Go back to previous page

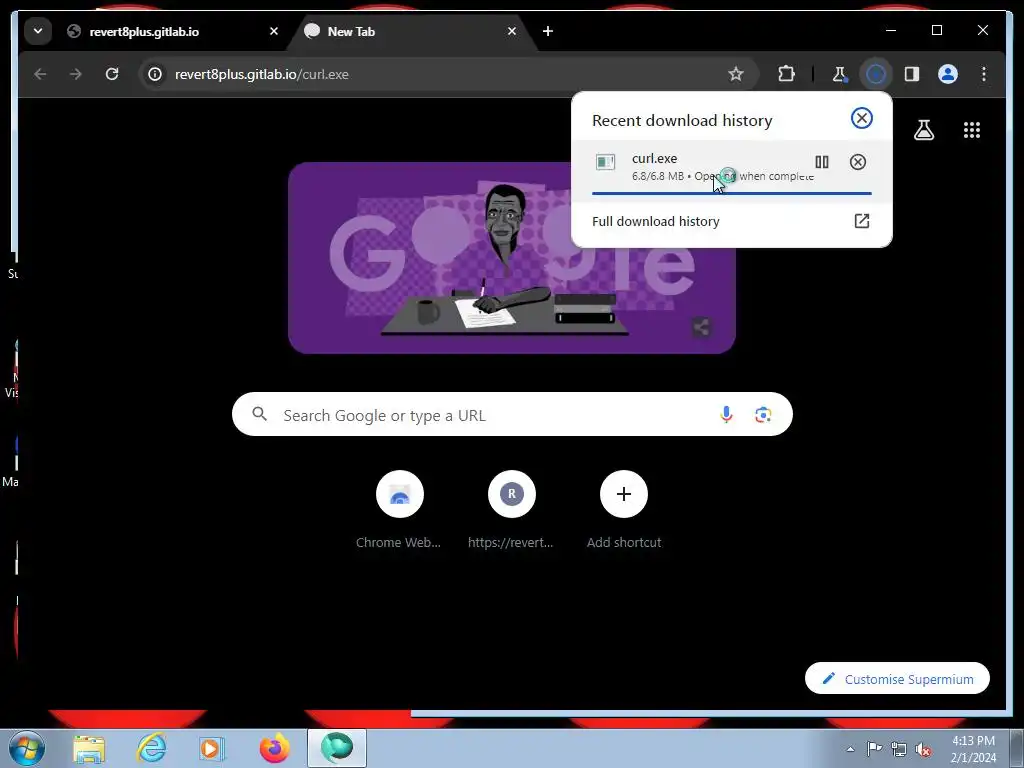[x=40, y=74]
